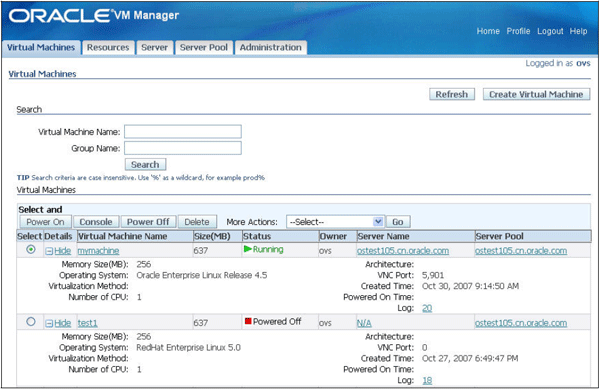Click 'Oct 30, 2007 9:14:50 AM' created time
The image size is (600, 392).
click(x=470, y=286)
